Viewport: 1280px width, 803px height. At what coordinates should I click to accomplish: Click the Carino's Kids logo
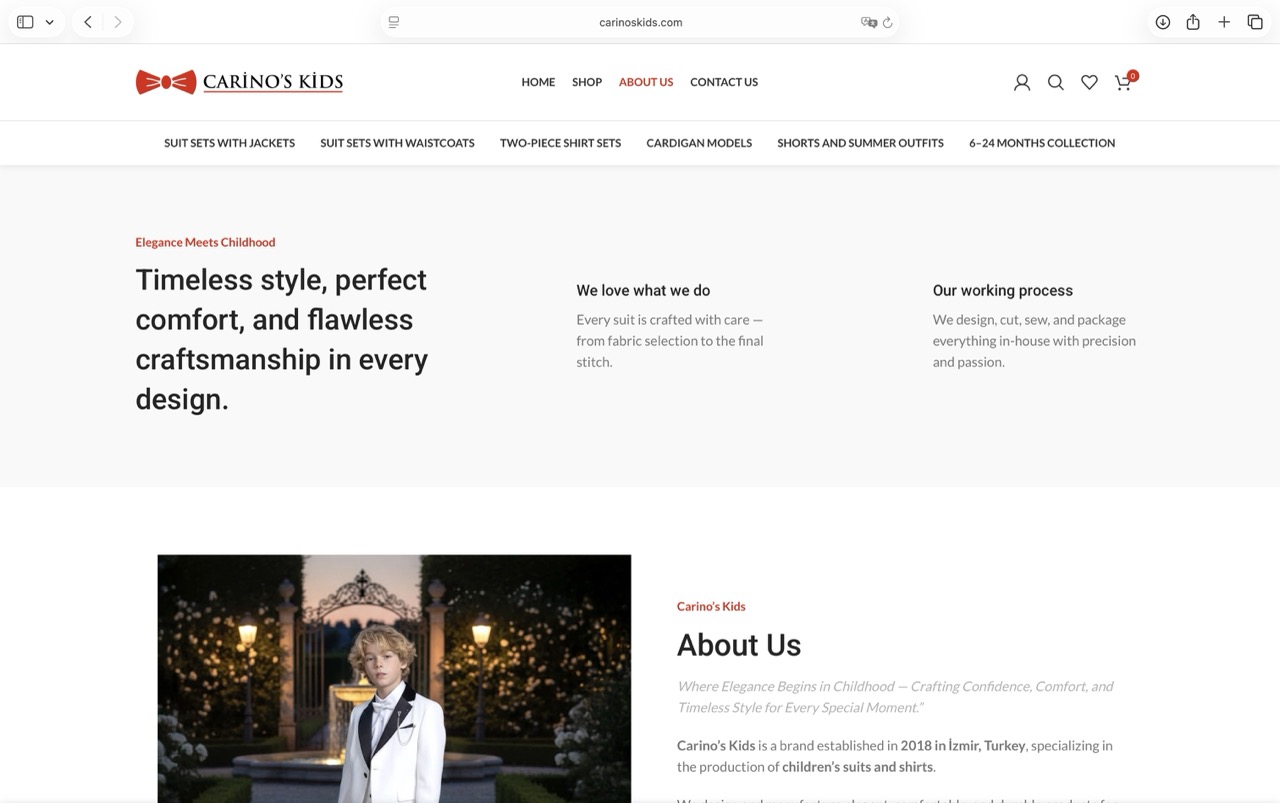point(239,82)
